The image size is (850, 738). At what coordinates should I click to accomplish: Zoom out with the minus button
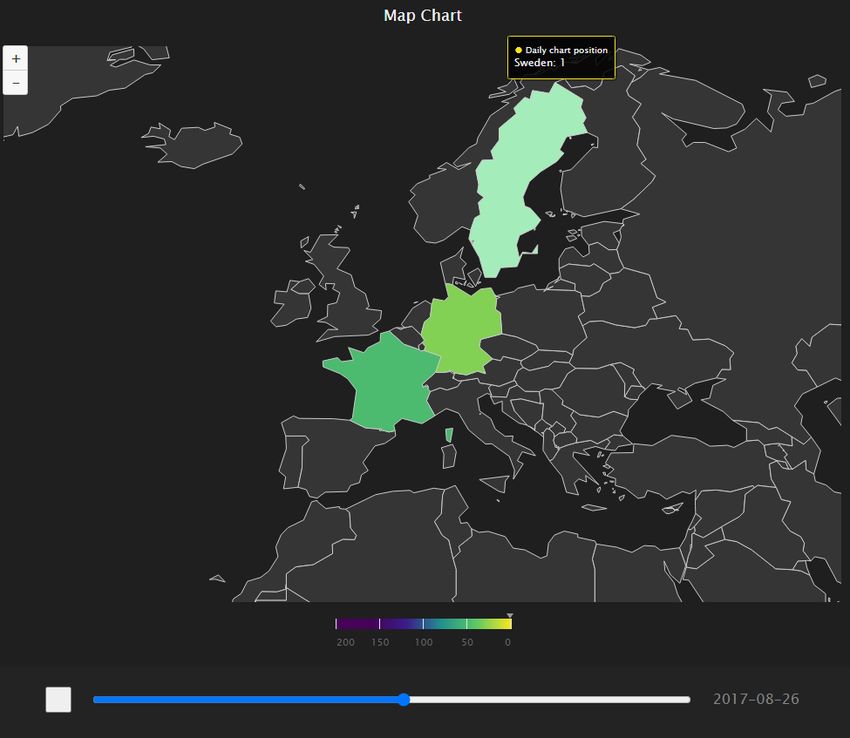click(x=16, y=83)
